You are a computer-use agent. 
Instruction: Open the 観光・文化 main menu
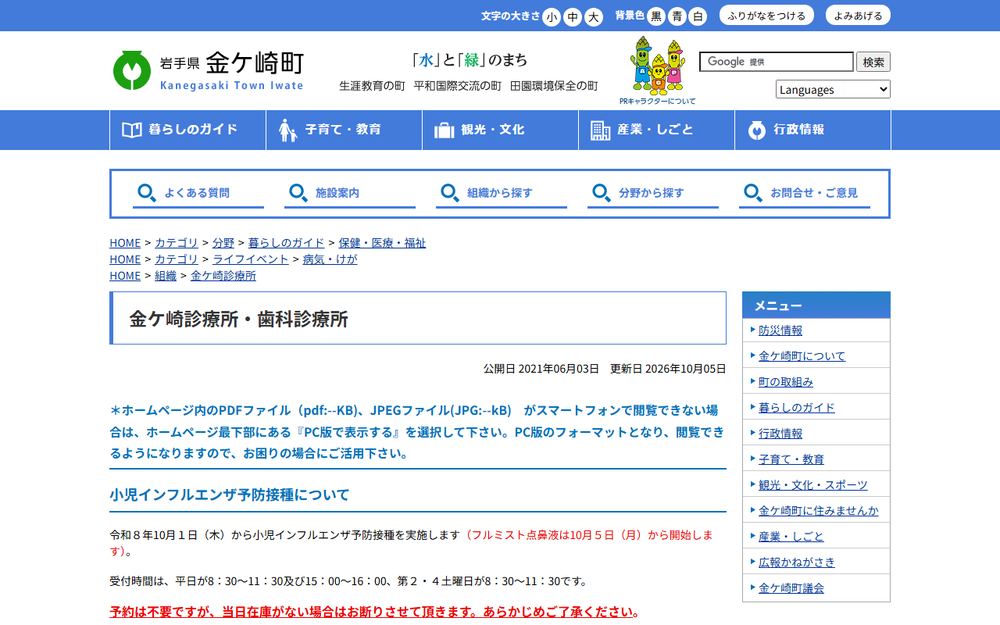tap(500, 130)
